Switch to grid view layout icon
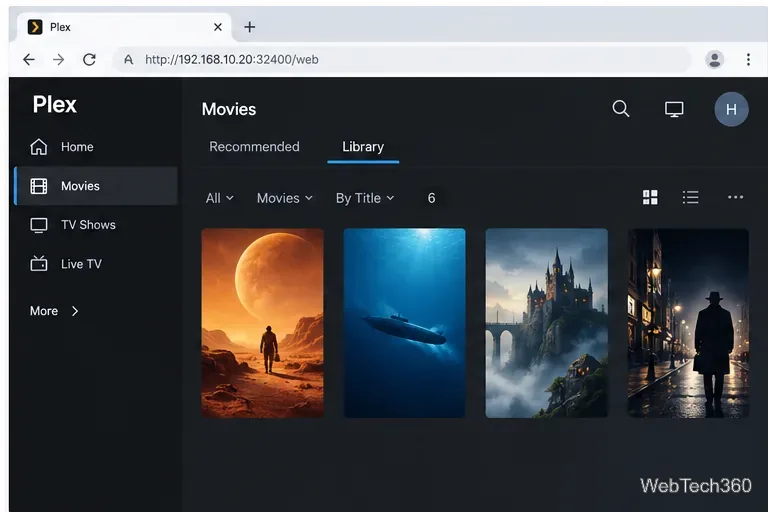 coord(650,197)
